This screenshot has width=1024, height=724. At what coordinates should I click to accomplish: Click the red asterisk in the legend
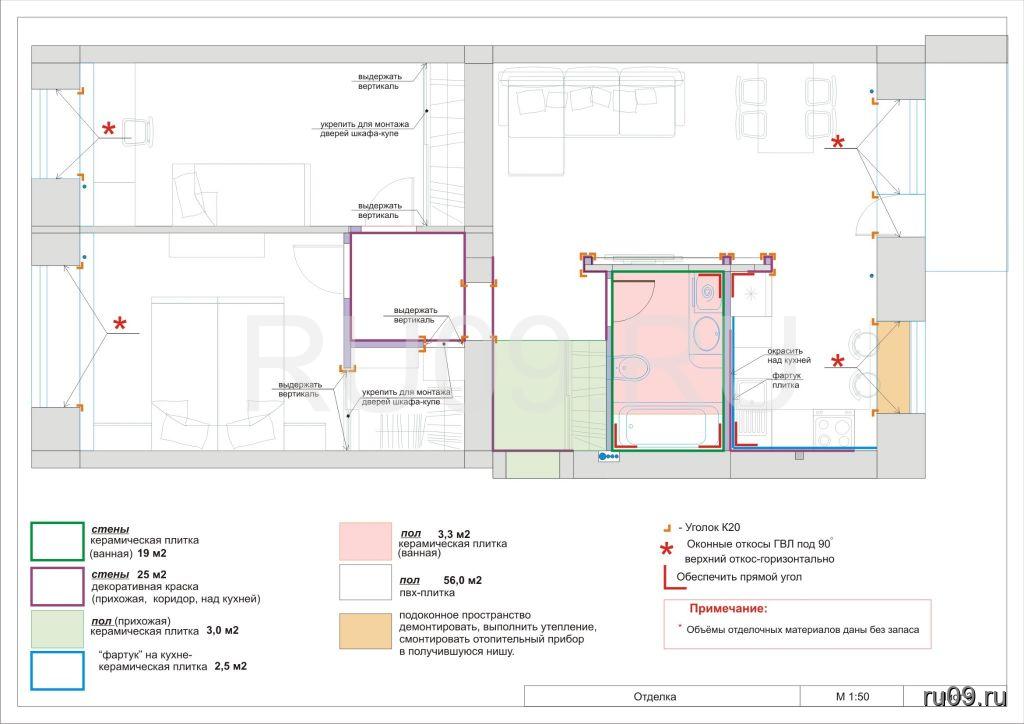[x=667, y=551]
